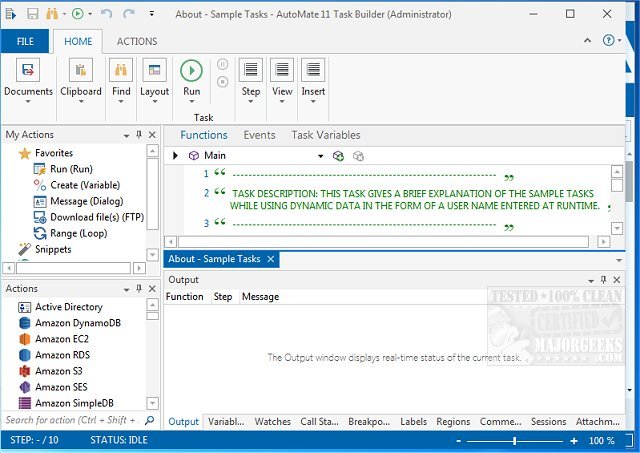Pin the My Actions panel

point(138,135)
